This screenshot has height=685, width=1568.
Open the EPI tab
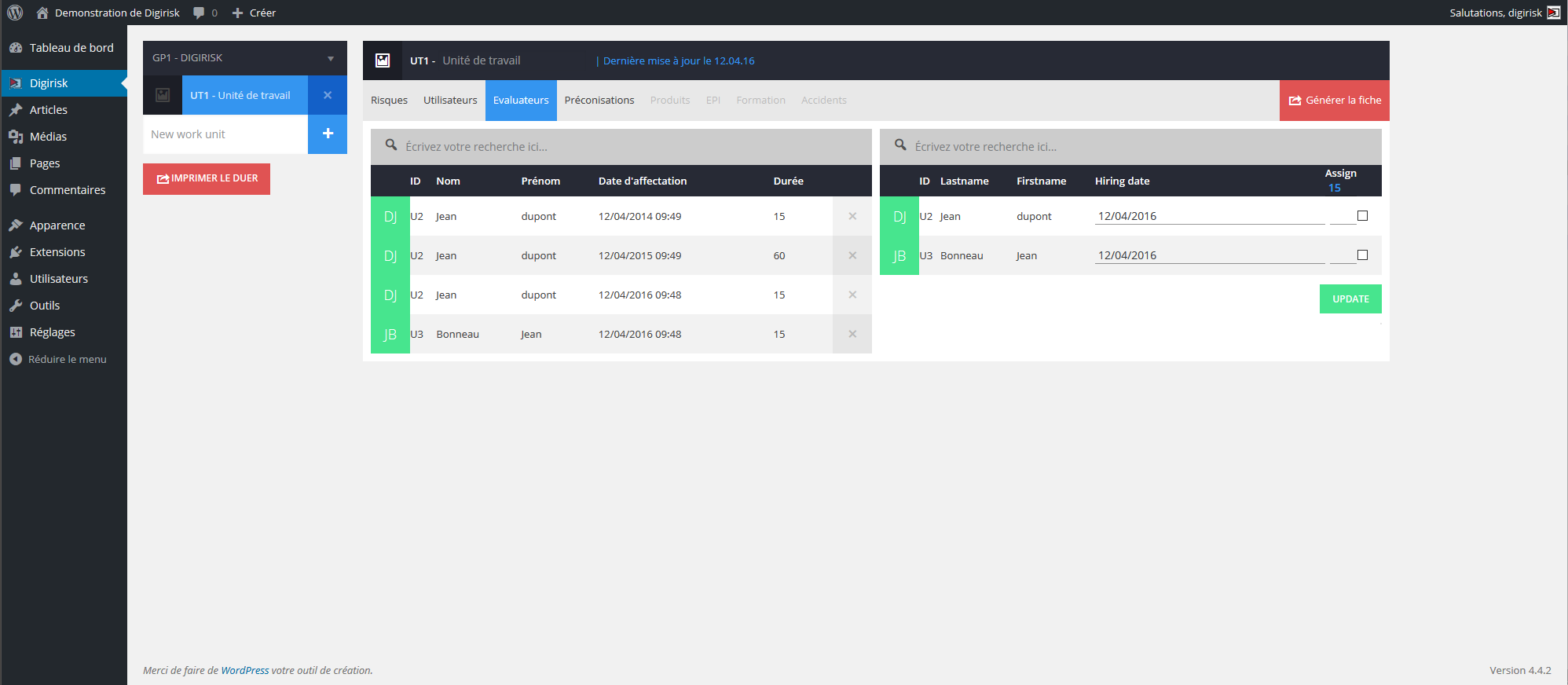pos(713,101)
